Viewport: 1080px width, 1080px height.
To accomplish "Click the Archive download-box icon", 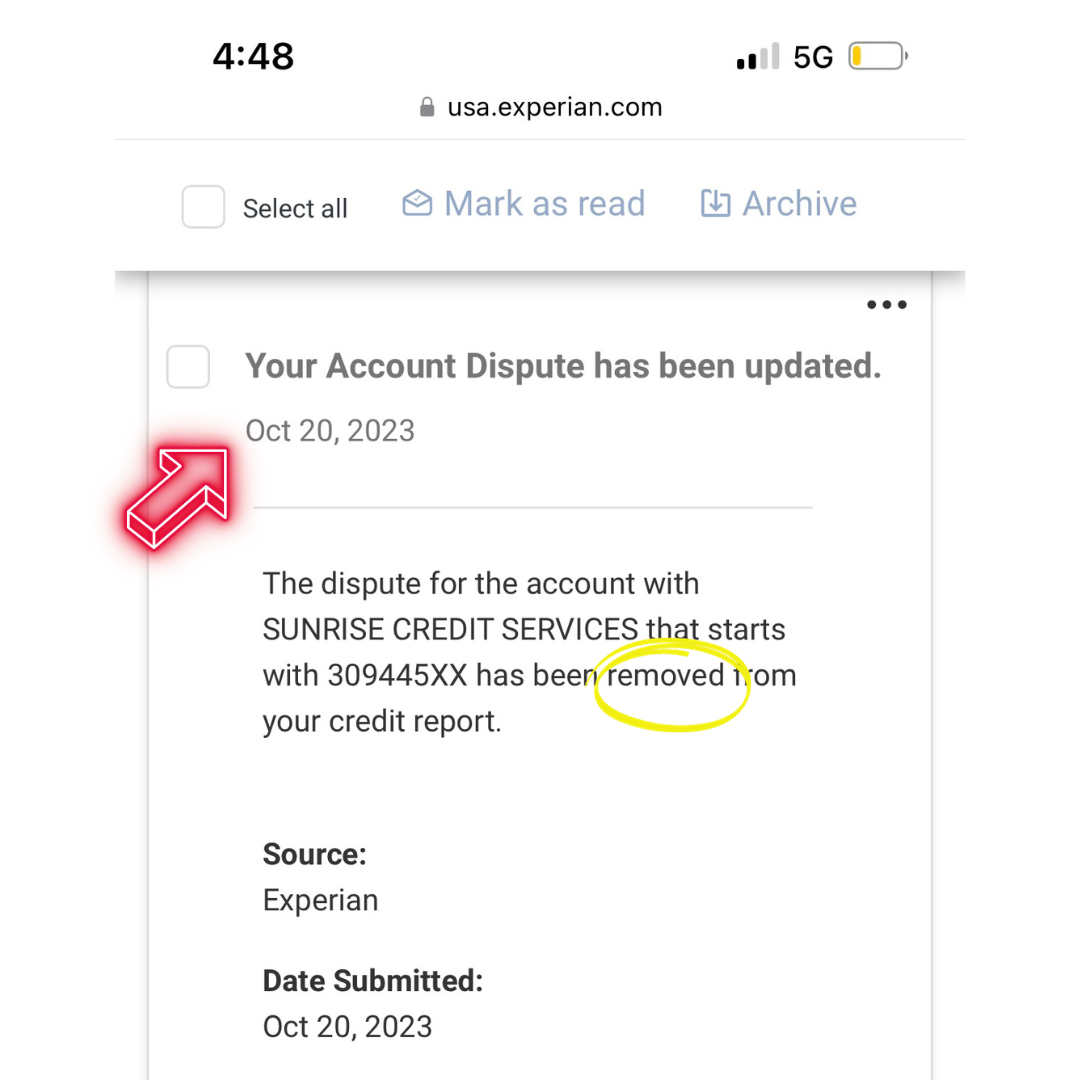I will [716, 203].
